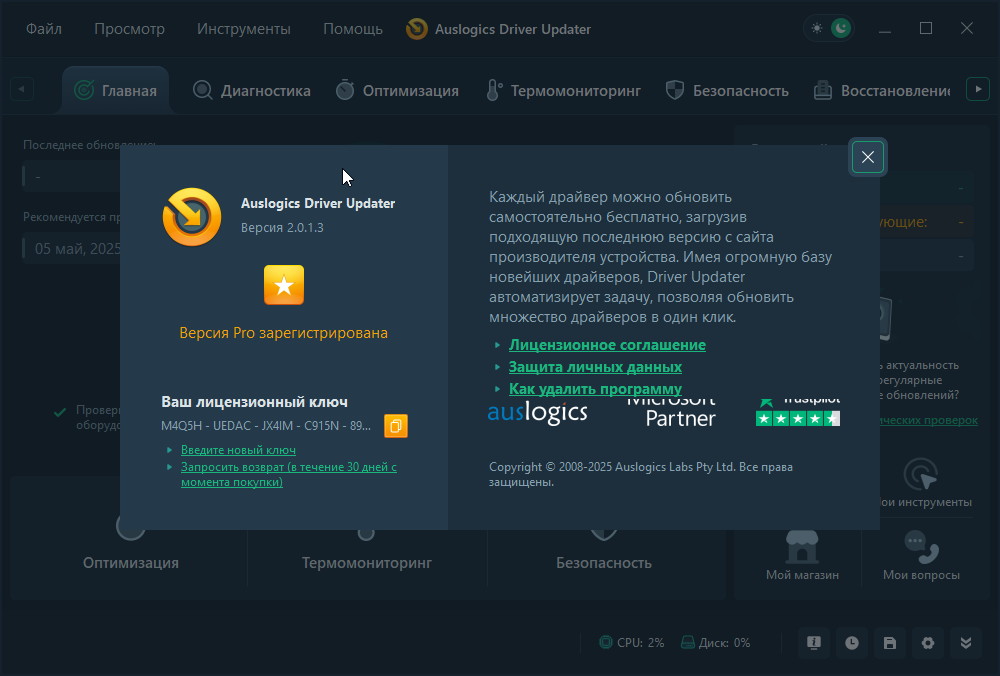The image size is (1000, 676).
Task: Click the CPU usage indicator
Action: (x=631, y=643)
